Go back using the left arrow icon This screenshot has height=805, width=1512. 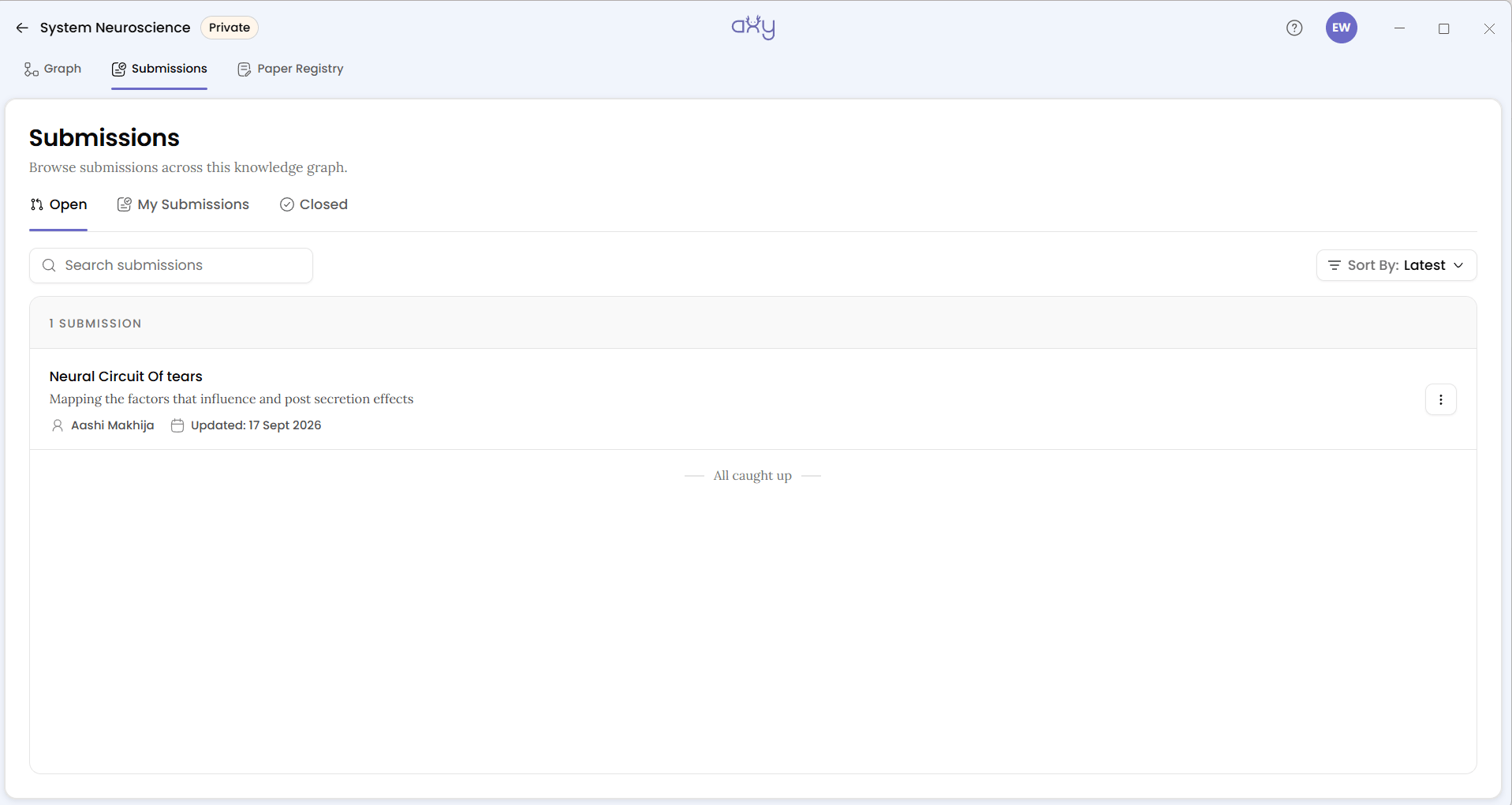click(x=22, y=28)
